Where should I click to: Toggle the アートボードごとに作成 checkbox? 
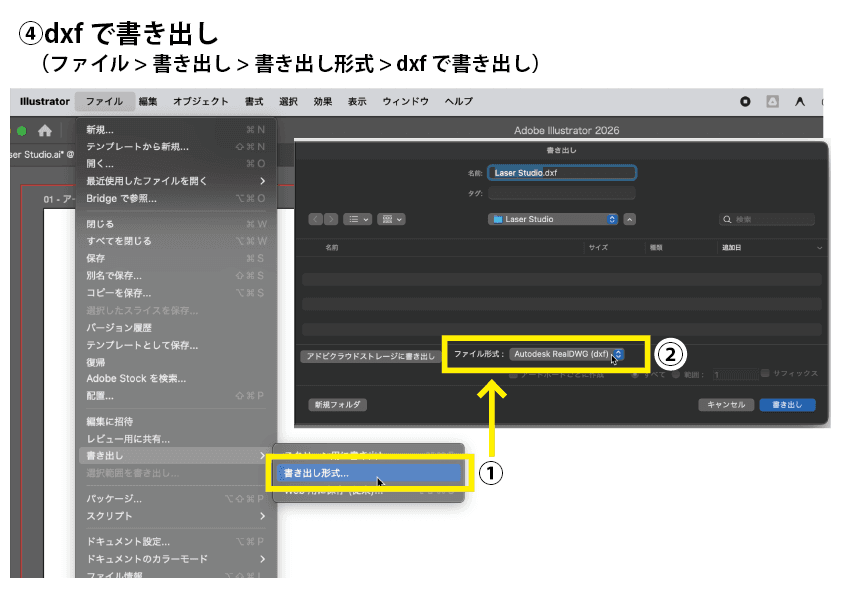click(513, 375)
